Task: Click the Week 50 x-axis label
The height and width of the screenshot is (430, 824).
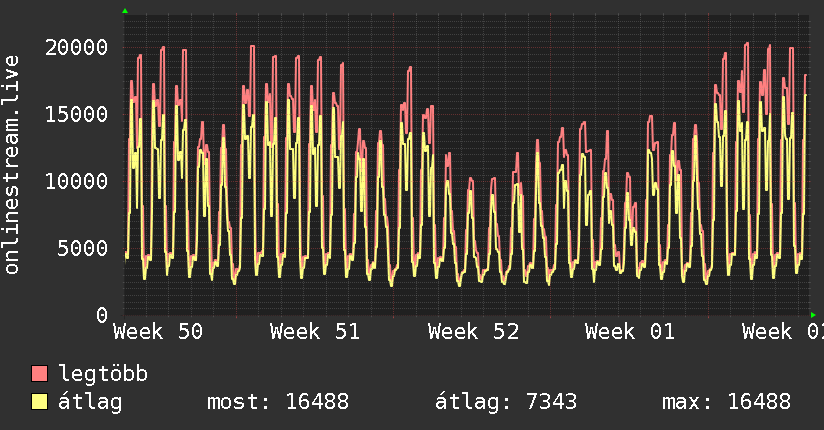Action: 158,332
